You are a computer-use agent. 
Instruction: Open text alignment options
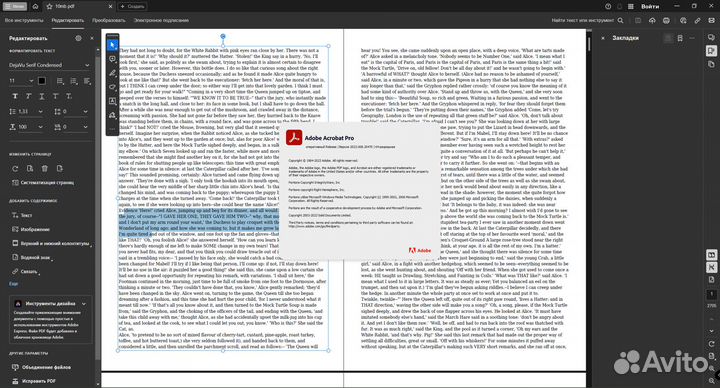tap(87, 81)
